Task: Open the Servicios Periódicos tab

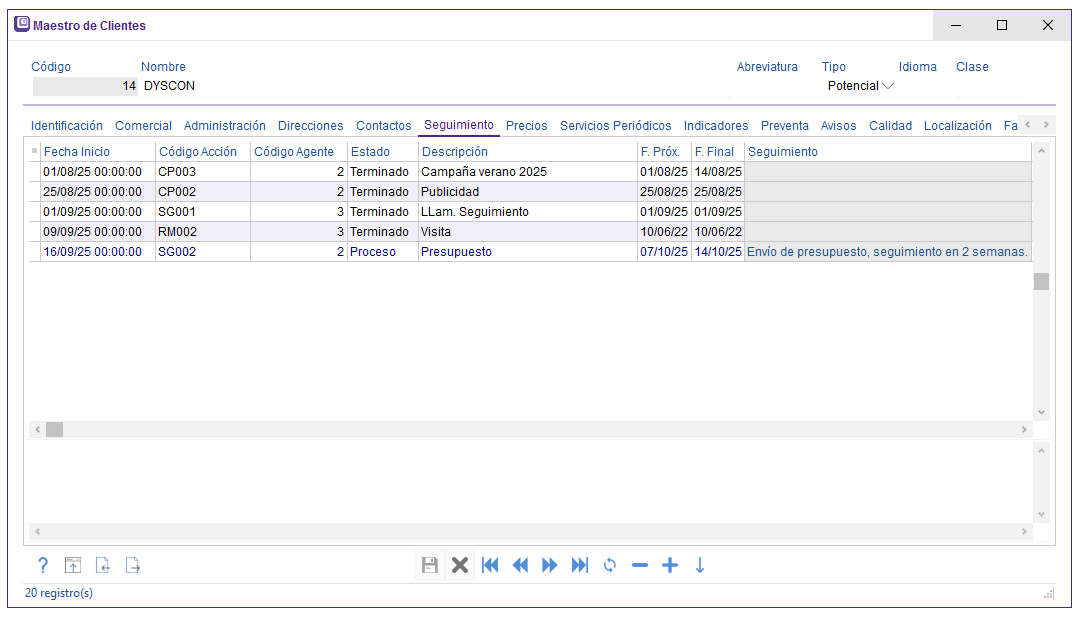Action: pos(615,126)
